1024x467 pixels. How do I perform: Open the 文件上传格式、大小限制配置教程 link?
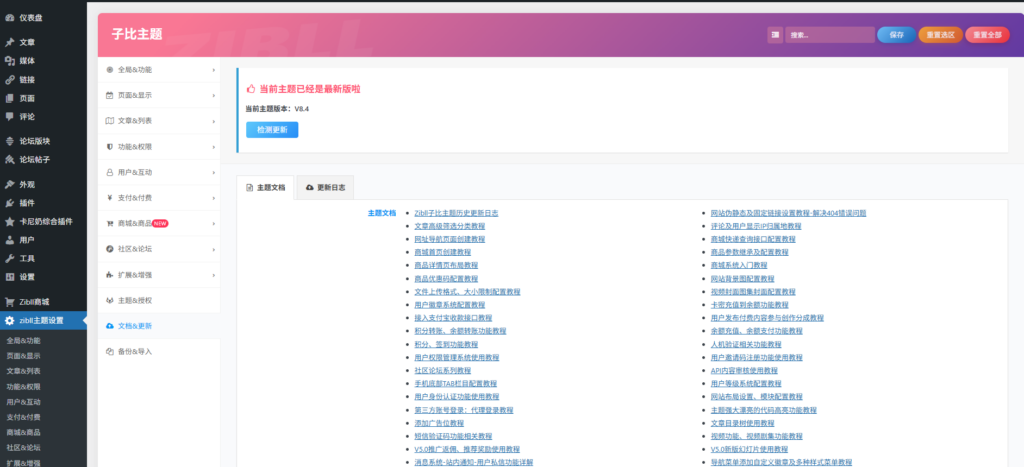(x=468, y=292)
